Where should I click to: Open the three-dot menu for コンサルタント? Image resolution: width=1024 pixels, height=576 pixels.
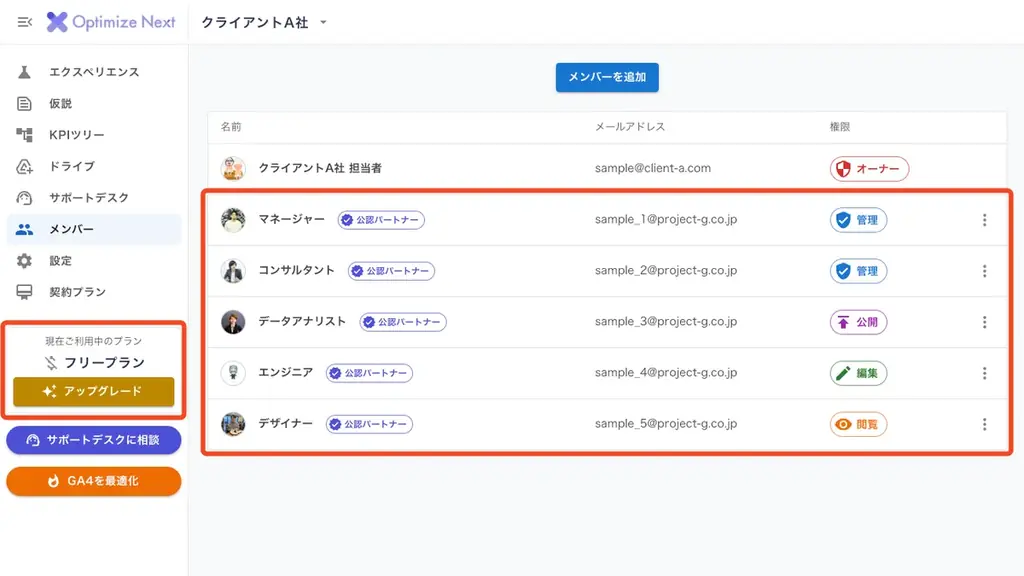(x=984, y=271)
